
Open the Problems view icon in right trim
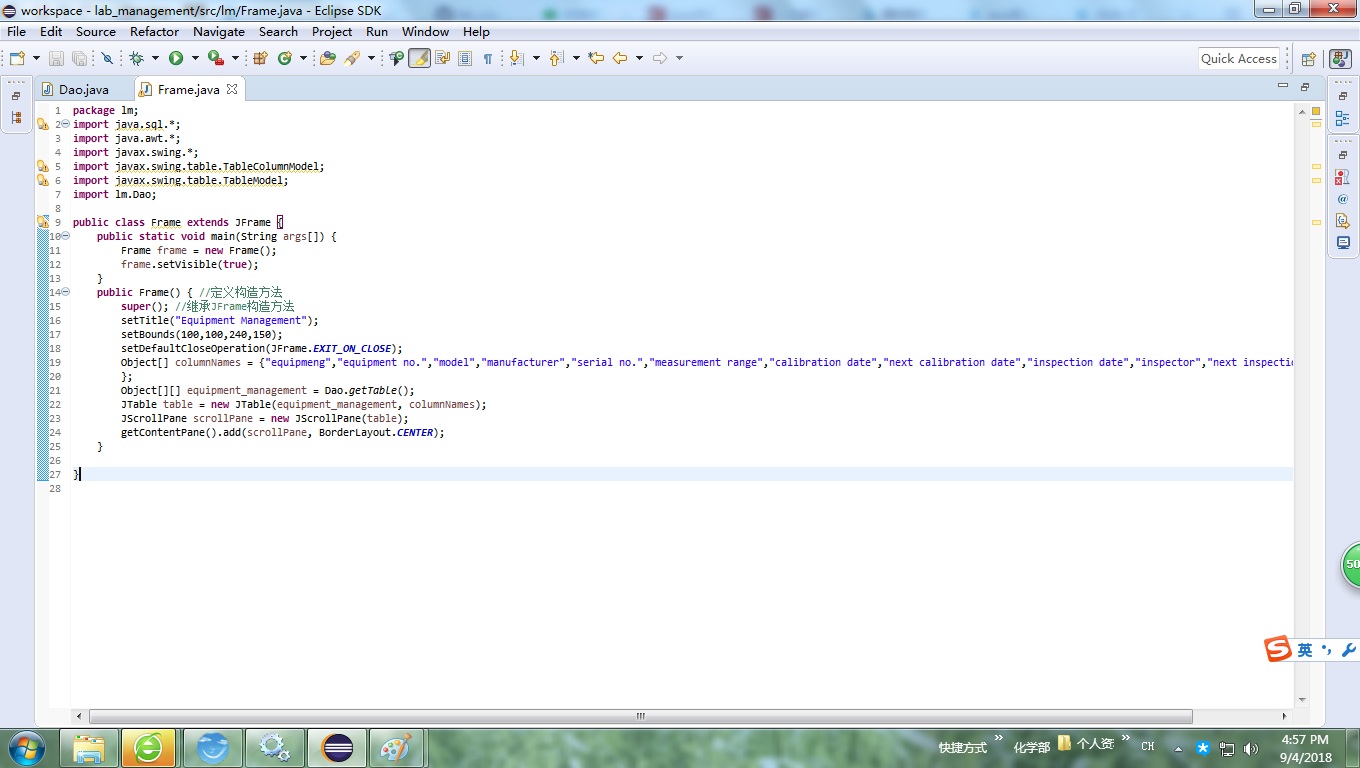1342,177
